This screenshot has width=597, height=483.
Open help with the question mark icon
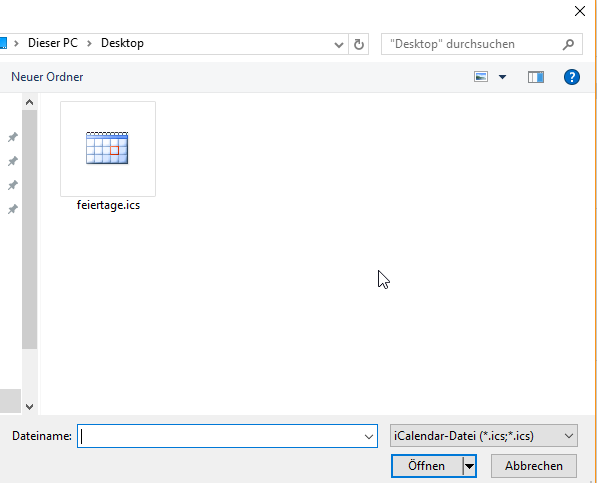571,77
